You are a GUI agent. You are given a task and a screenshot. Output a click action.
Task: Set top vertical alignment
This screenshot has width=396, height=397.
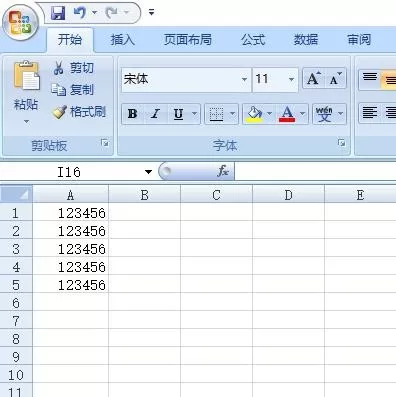tap(369, 79)
